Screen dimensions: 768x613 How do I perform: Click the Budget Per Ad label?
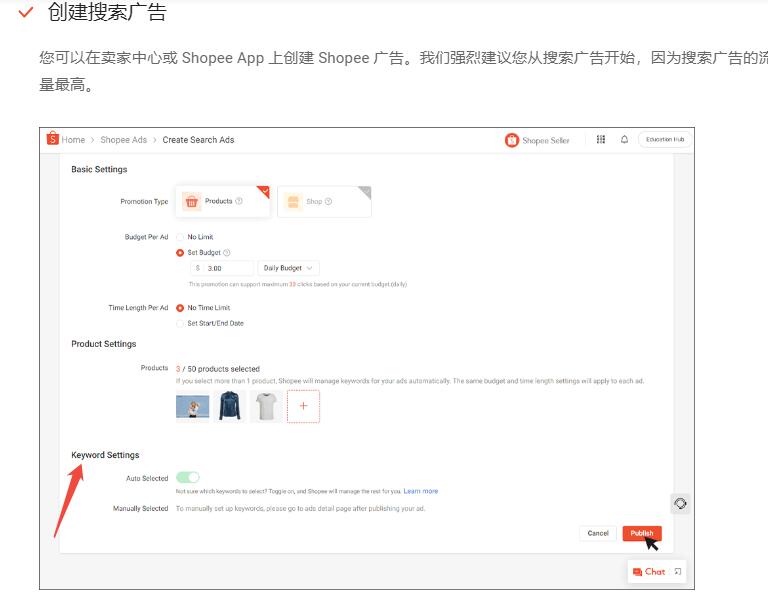pyautogui.click(x=146, y=237)
